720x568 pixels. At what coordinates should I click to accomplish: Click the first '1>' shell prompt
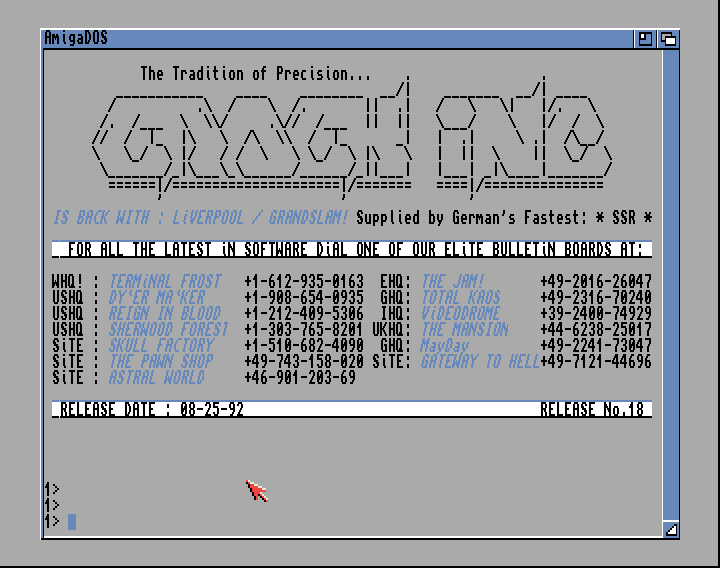point(52,489)
